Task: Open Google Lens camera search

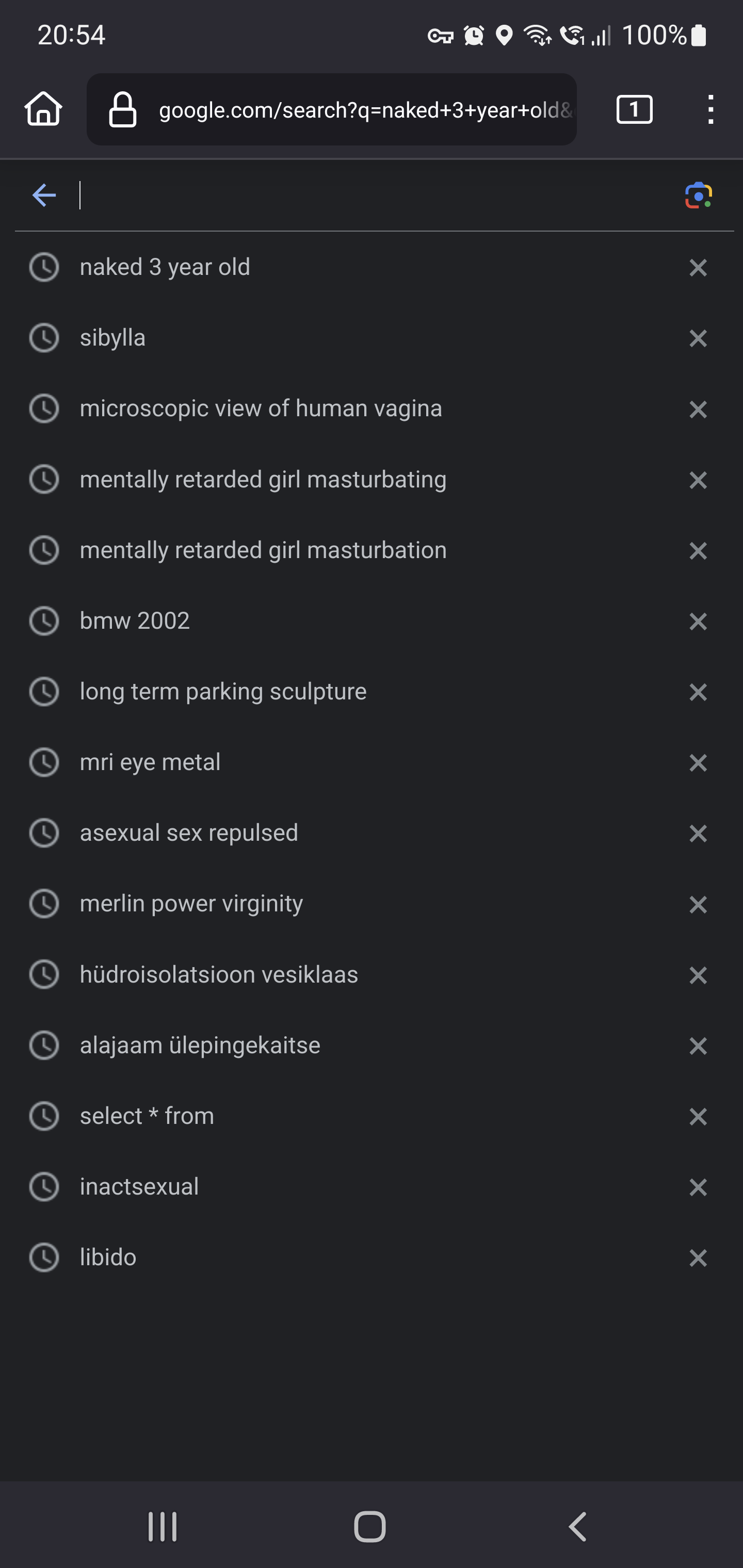Action: tap(698, 195)
